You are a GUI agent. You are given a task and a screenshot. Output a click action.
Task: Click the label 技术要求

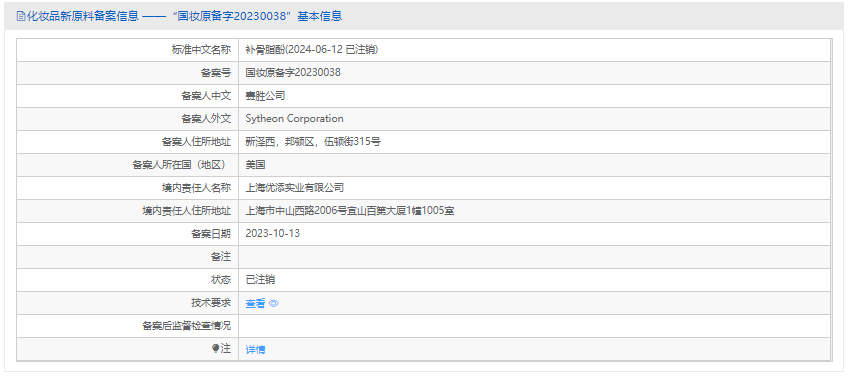pos(210,302)
